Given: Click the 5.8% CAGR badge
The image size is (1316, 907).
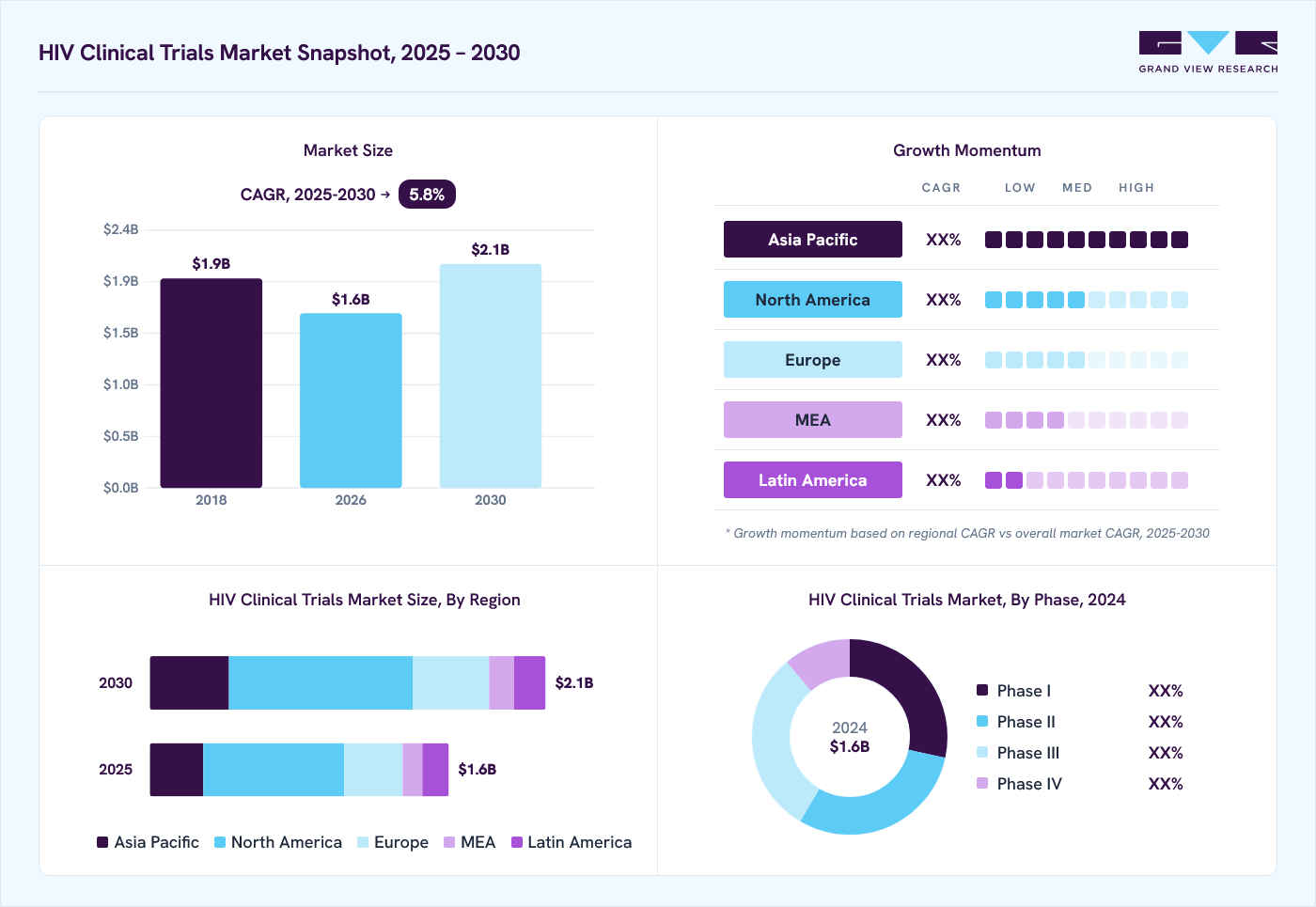Looking at the screenshot, I should pyautogui.click(x=427, y=195).
